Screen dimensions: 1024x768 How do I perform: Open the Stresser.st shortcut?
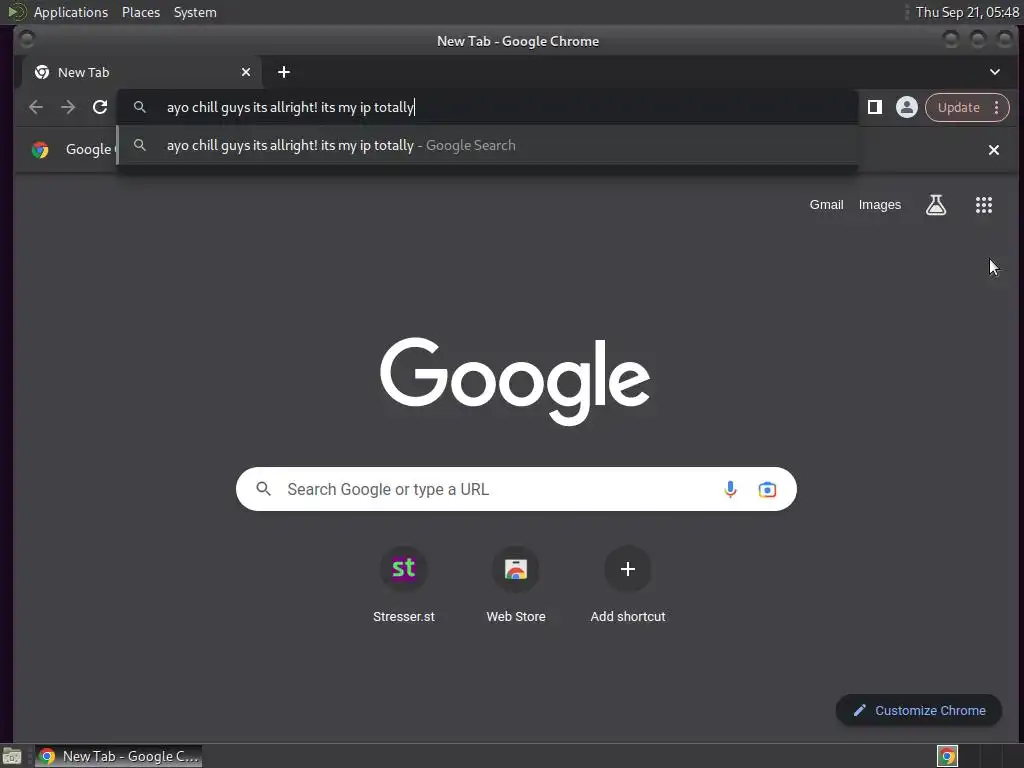pos(404,584)
